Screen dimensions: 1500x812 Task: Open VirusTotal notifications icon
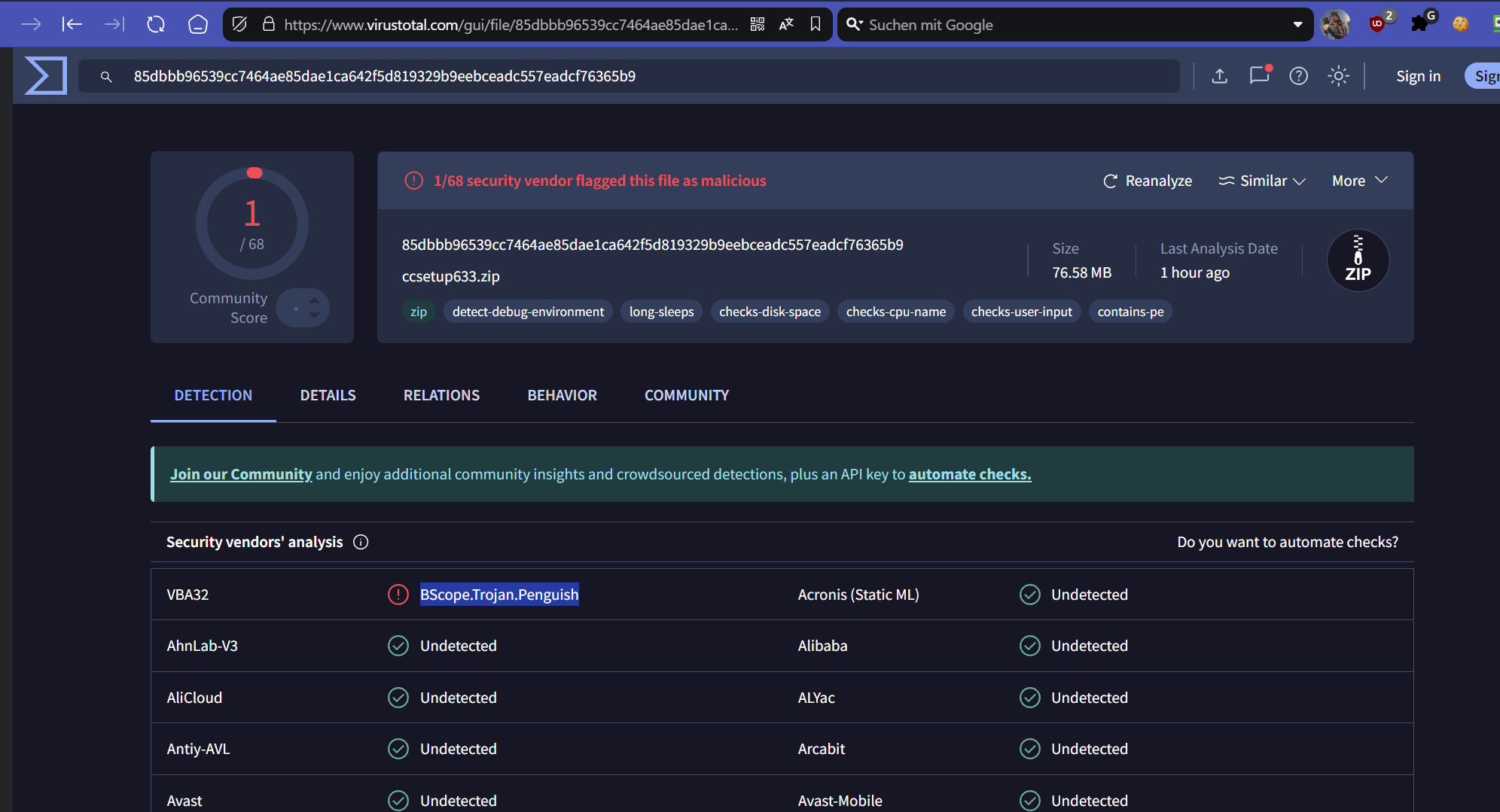1260,75
